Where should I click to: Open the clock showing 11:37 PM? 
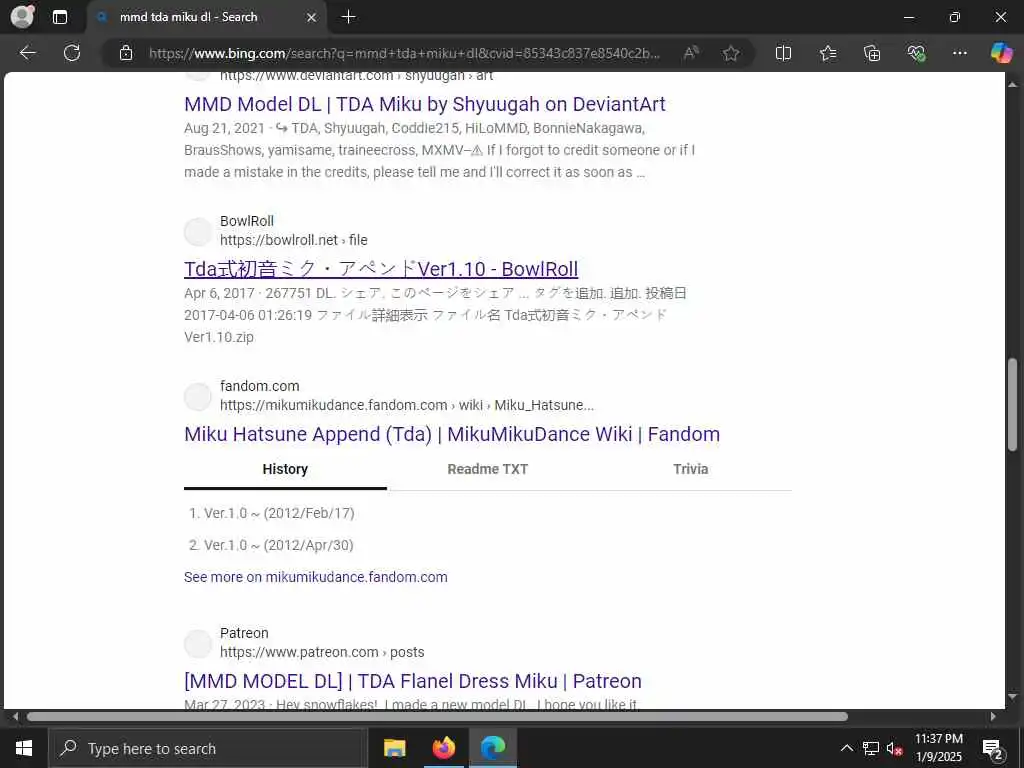point(938,748)
